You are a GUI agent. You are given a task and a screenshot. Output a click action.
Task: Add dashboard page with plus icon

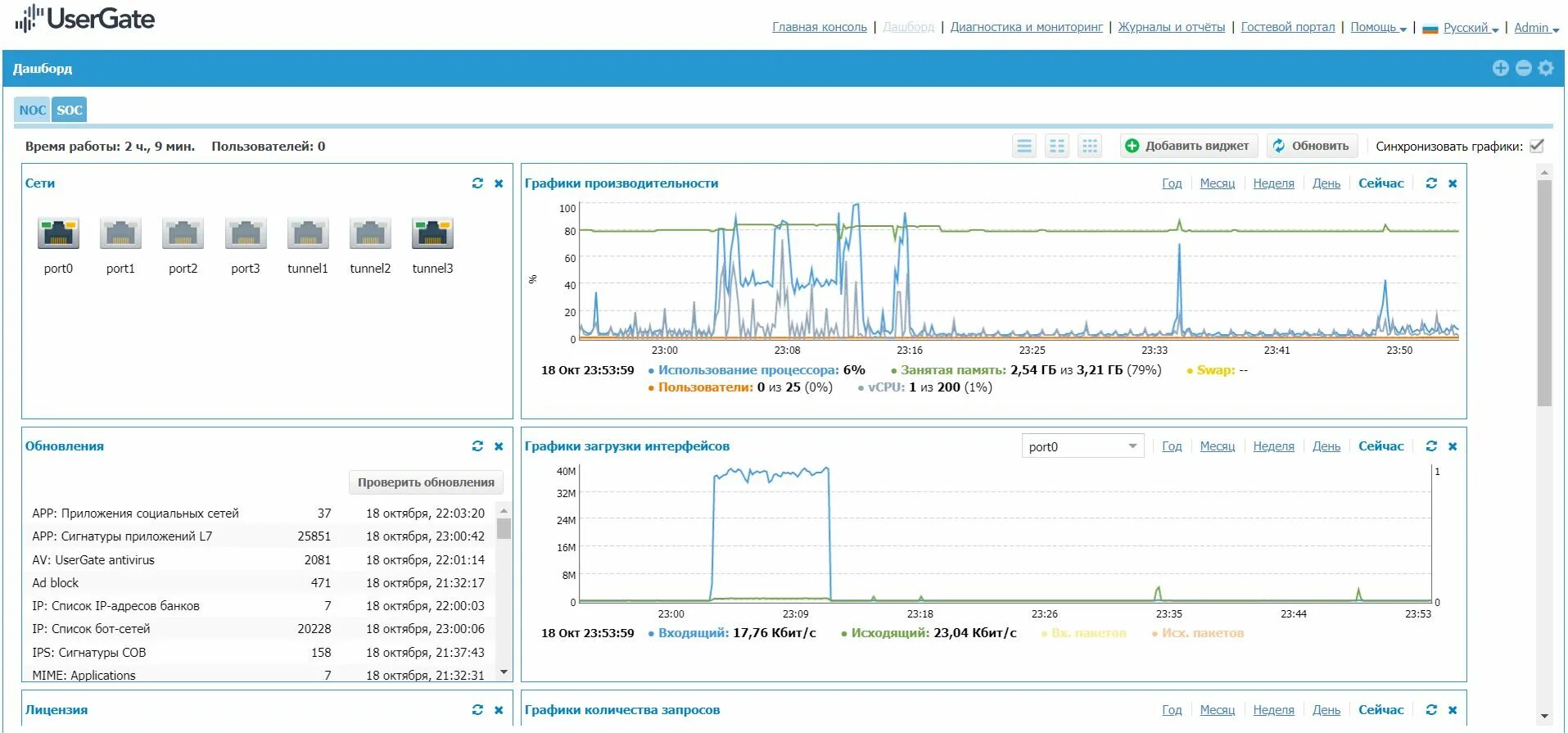(x=1500, y=68)
